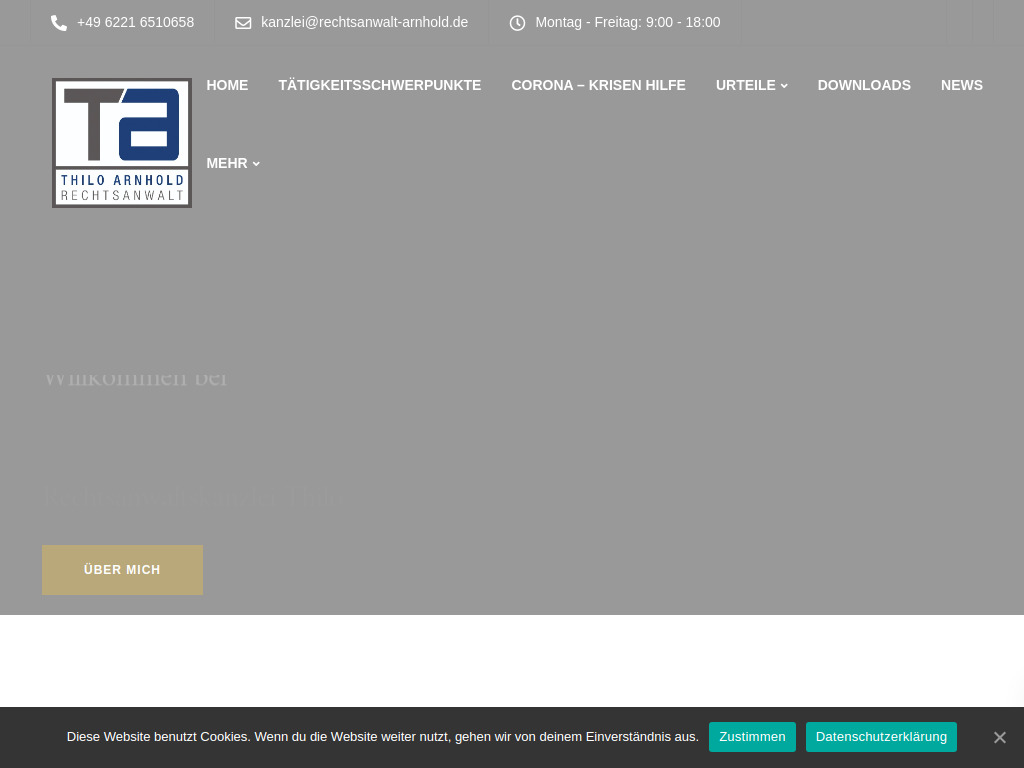Expand the URTEILE menu chevron

784,86
